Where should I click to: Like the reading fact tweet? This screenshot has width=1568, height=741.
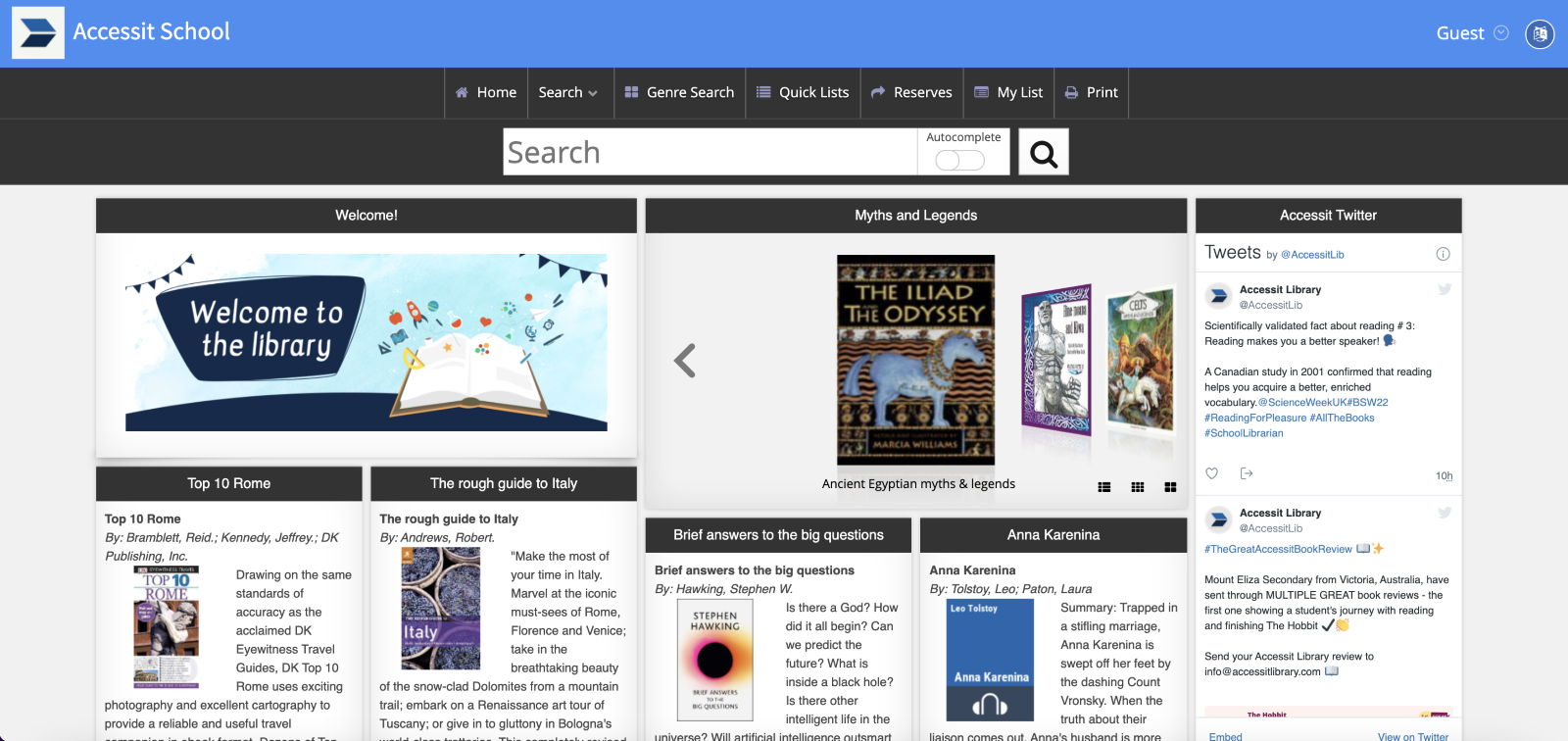point(1211,473)
